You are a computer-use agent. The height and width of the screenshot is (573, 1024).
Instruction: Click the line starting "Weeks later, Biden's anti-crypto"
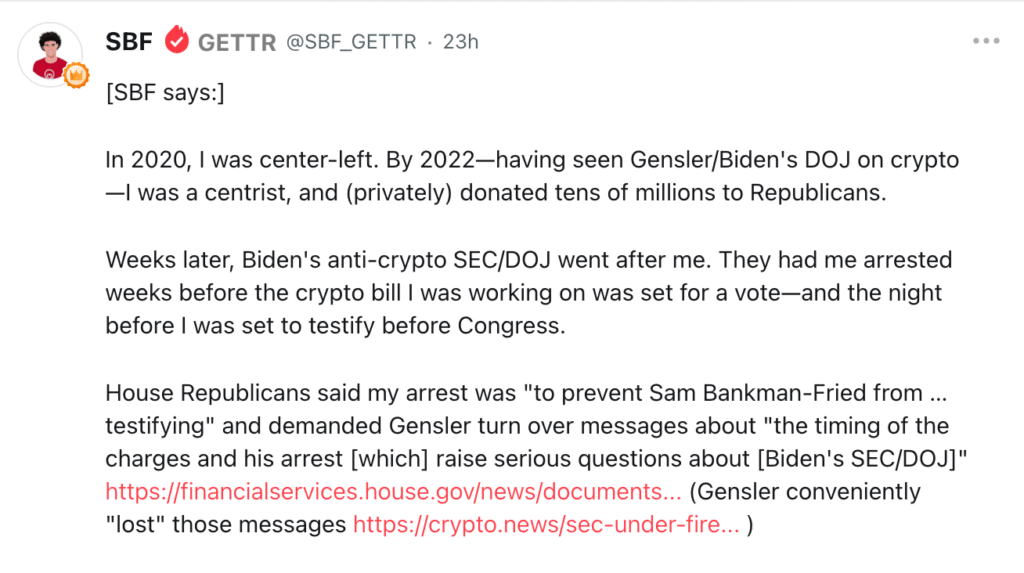tap(528, 261)
